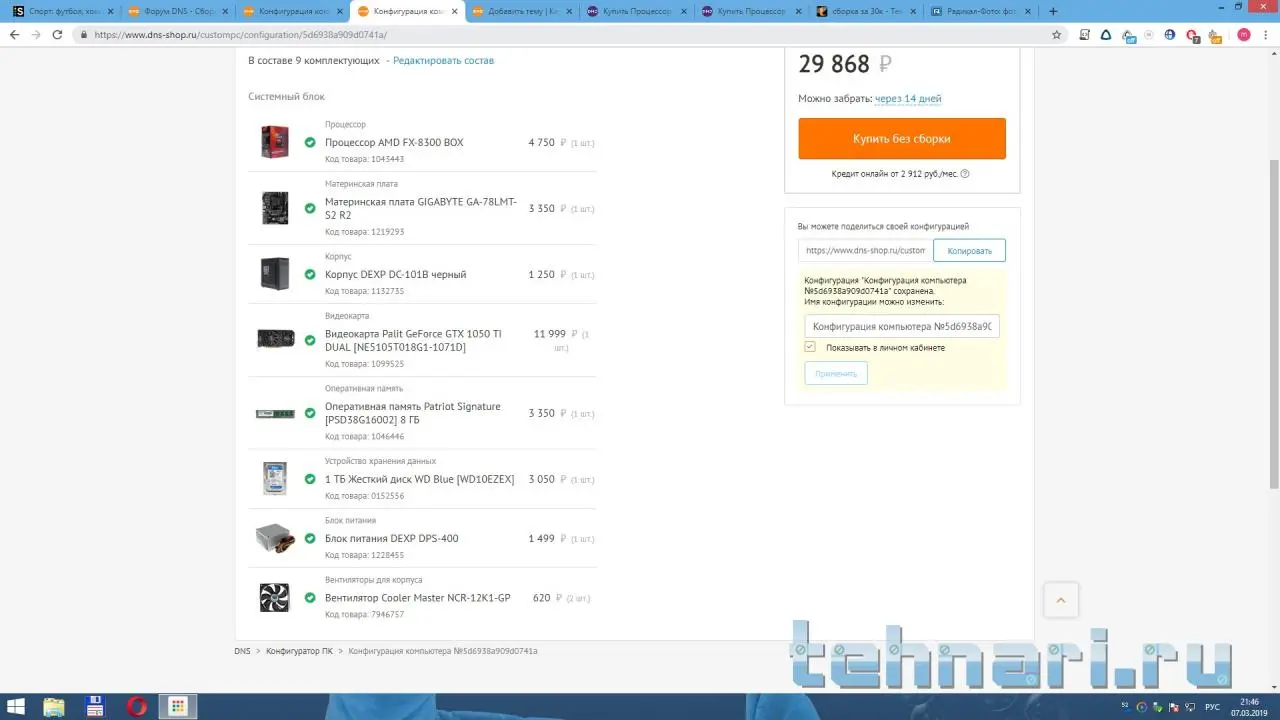The image size is (1280, 720).
Task: Click the GIGABYTE motherboard image
Action: coord(274,208)
